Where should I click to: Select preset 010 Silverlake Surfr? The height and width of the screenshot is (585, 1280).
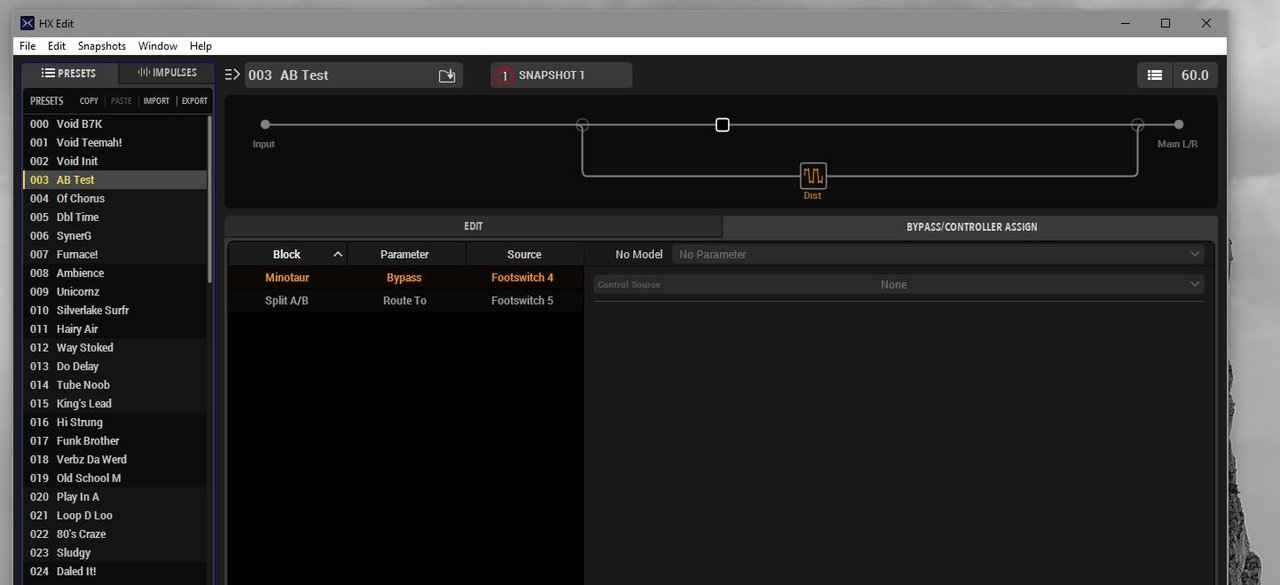pos(115,310)
